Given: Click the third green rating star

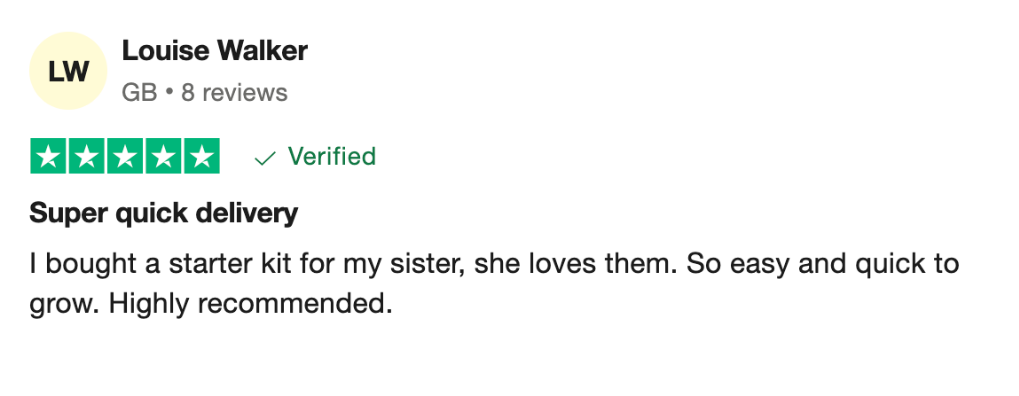Looking at the screenshot, I should (x=125, y=156).
